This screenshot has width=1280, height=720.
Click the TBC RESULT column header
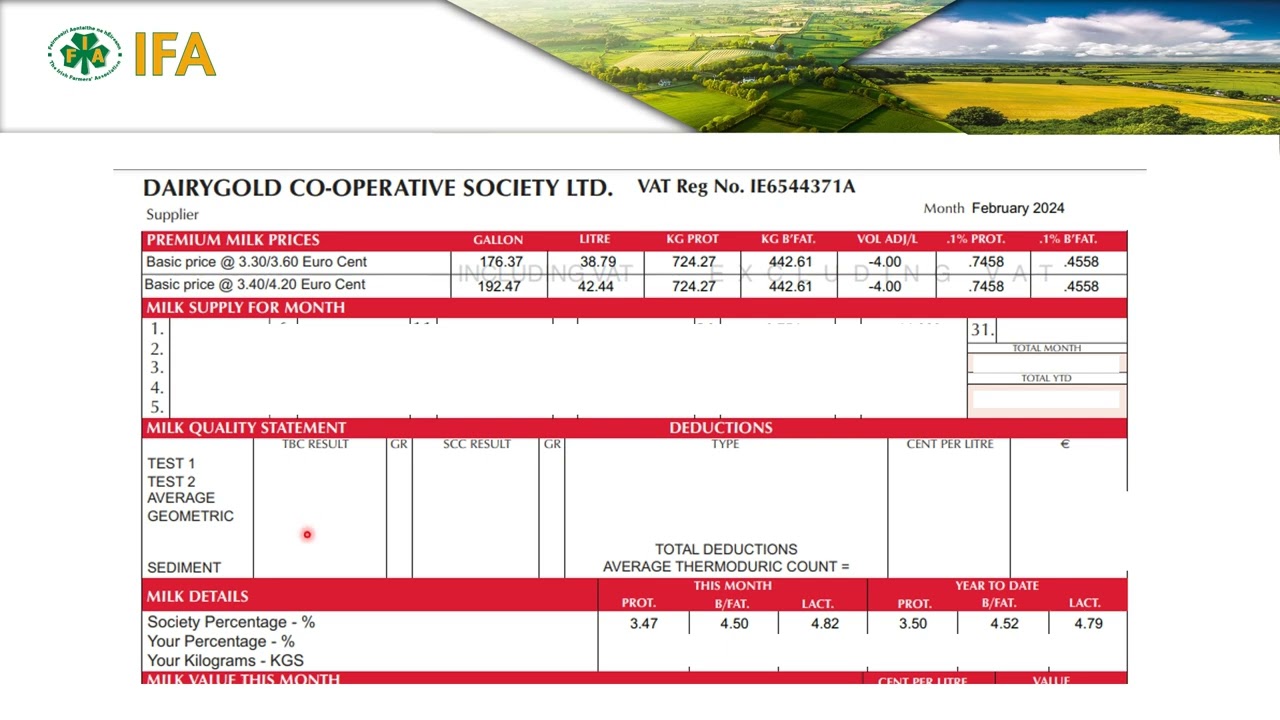[315, 444]
